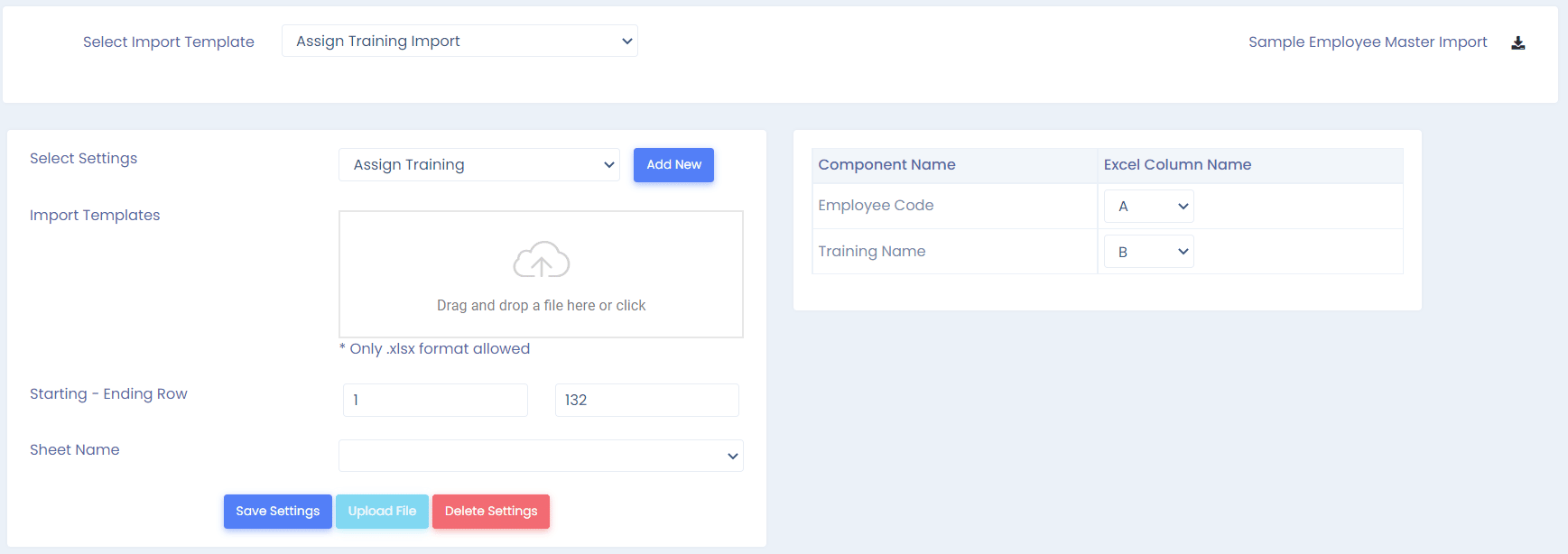This screenshot has width=1568, height=554.
Task: Click the Save Settings button
Action: 278,512
